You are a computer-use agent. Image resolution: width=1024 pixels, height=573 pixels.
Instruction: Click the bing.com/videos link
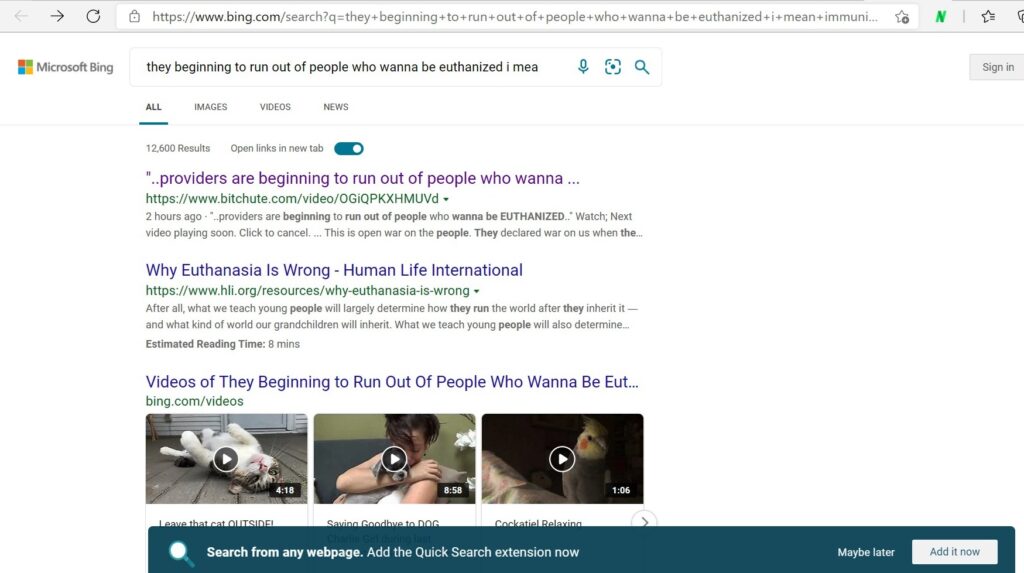point(195,401)
